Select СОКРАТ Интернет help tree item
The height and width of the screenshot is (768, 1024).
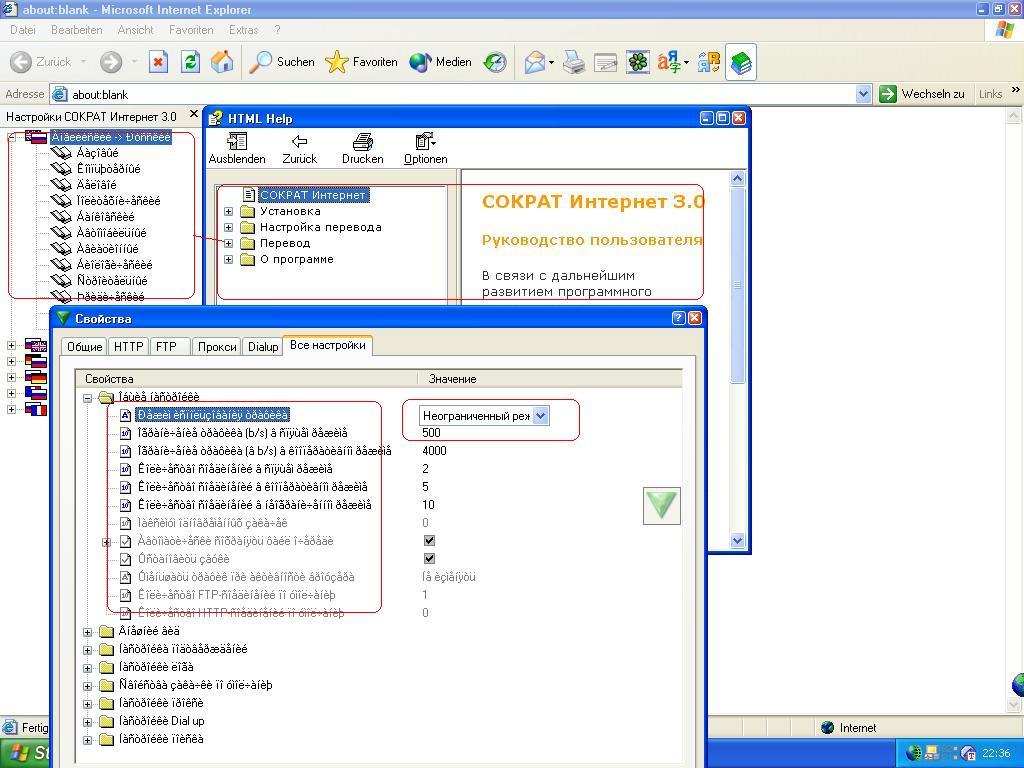pos(312,195)
